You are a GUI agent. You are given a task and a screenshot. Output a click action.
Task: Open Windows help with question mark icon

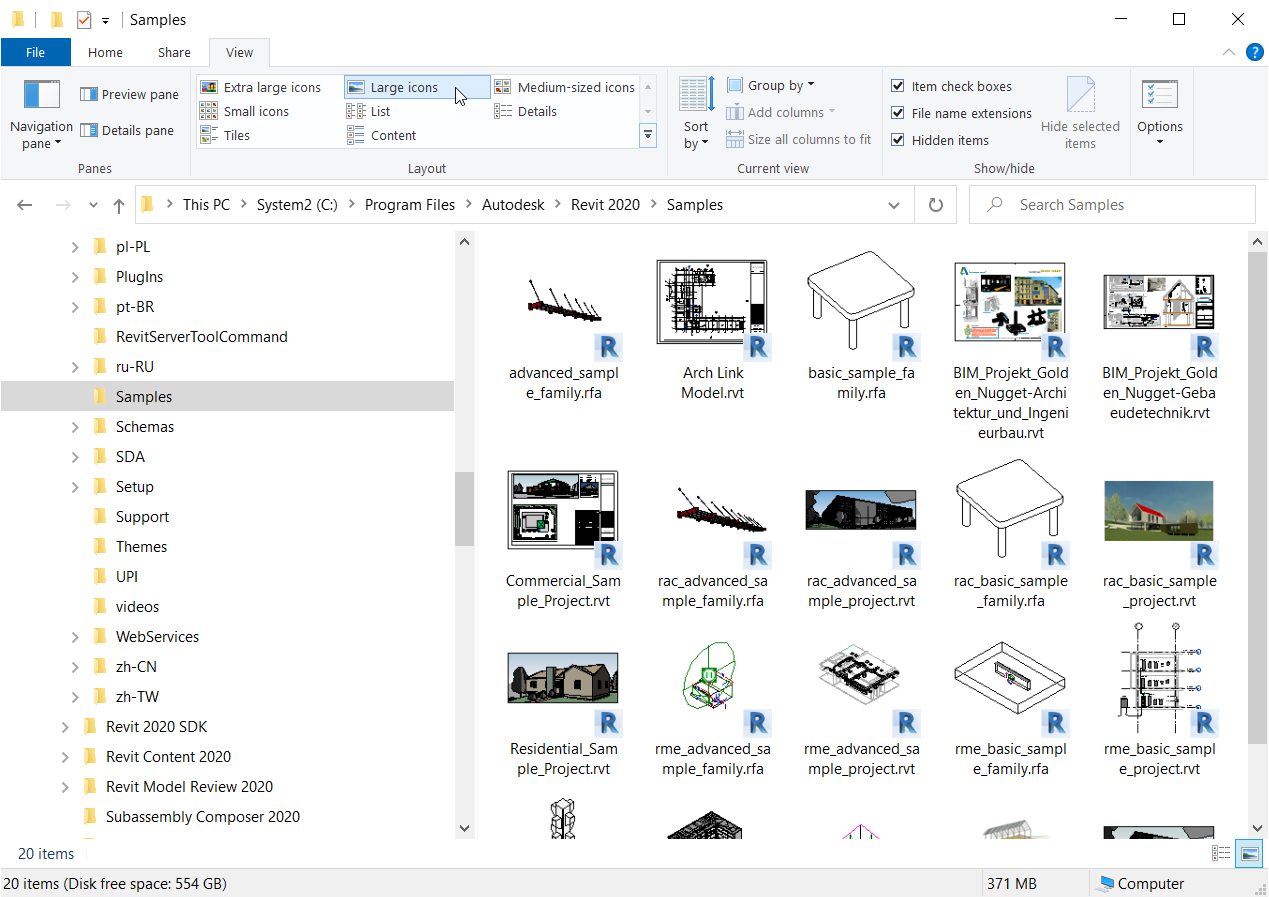[1254, 52]
